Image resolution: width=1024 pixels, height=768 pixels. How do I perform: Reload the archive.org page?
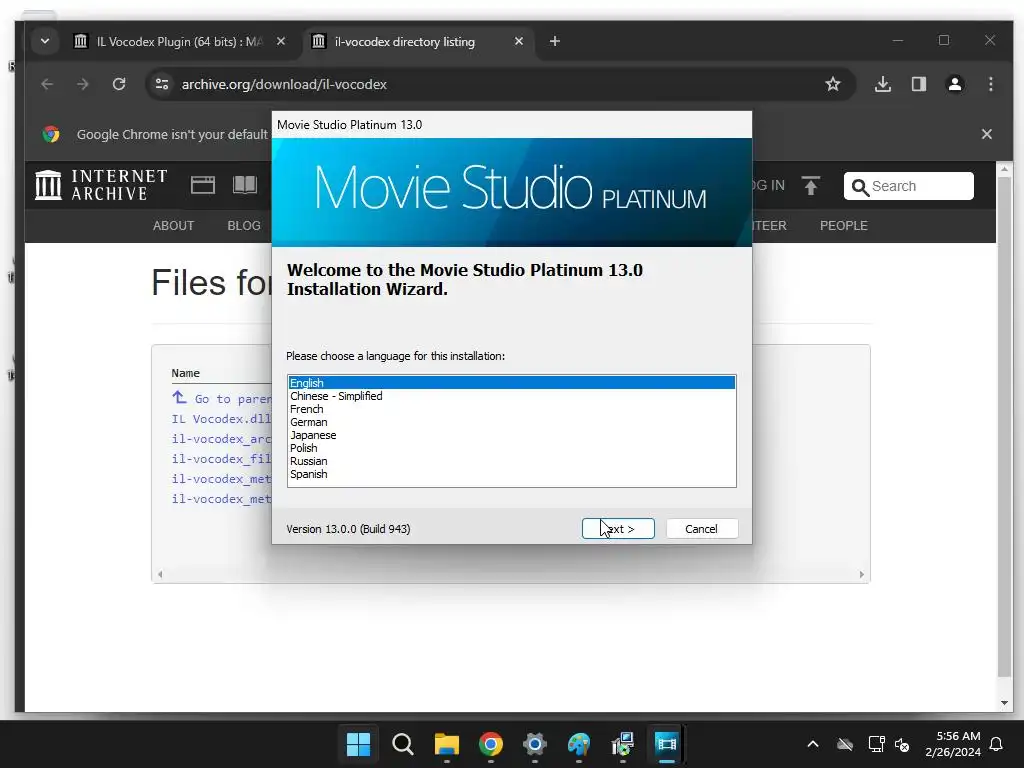pos(119,84)
